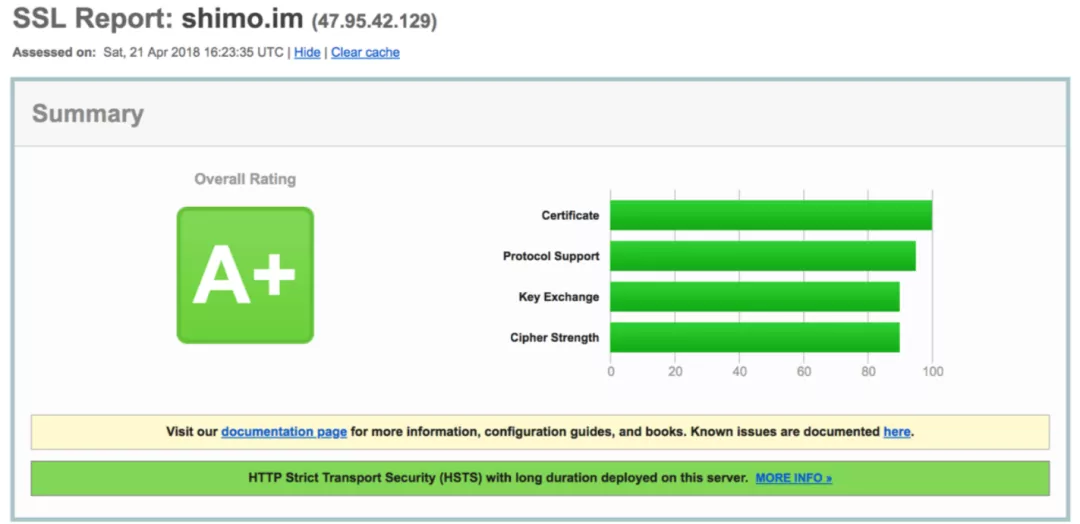Click the 'Assessed on:' label
Viewport: 1080px width, 524px height.
(x=54, y=52)
